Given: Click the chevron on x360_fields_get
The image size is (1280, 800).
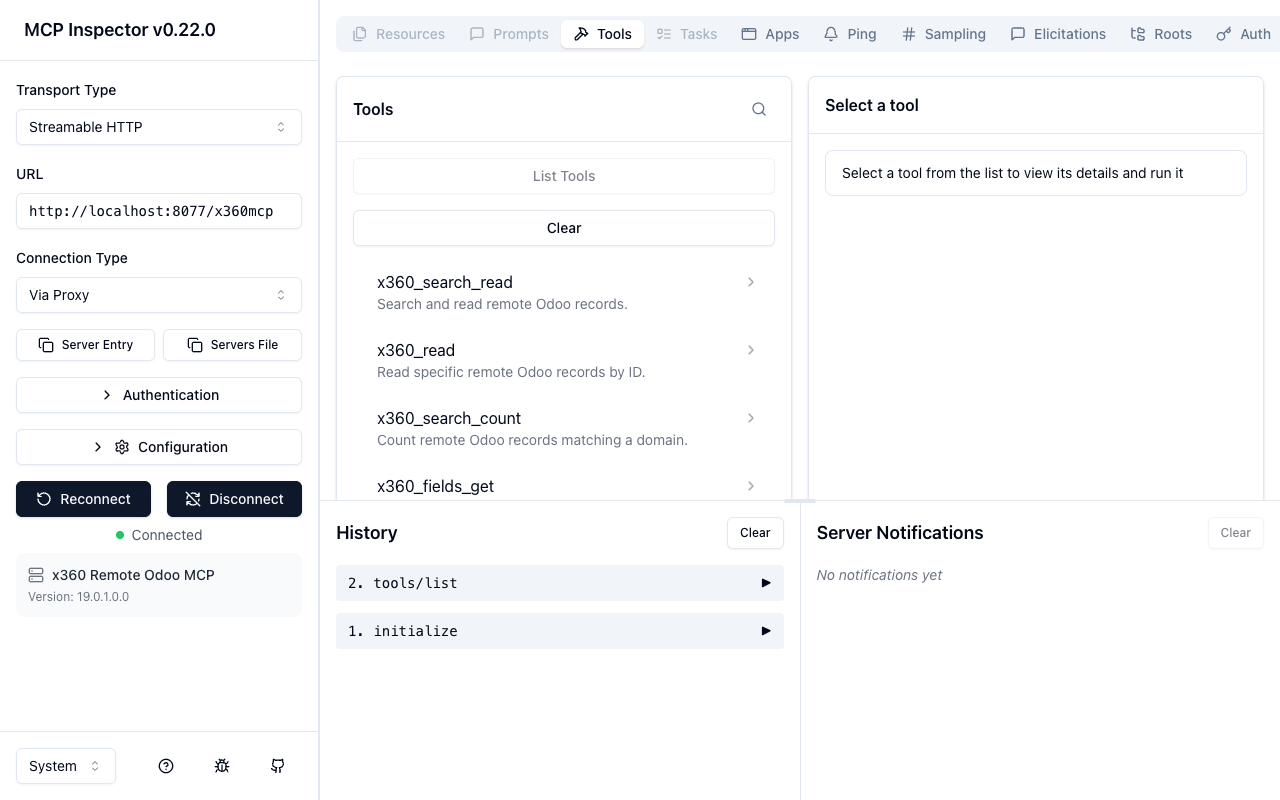Looking at the screenshot, I should [751, 486].
